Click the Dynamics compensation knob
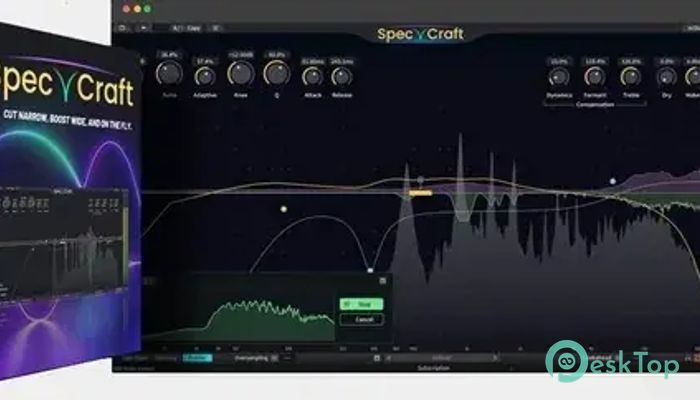This screenshot has height=400, width=700. click(559, 76)
